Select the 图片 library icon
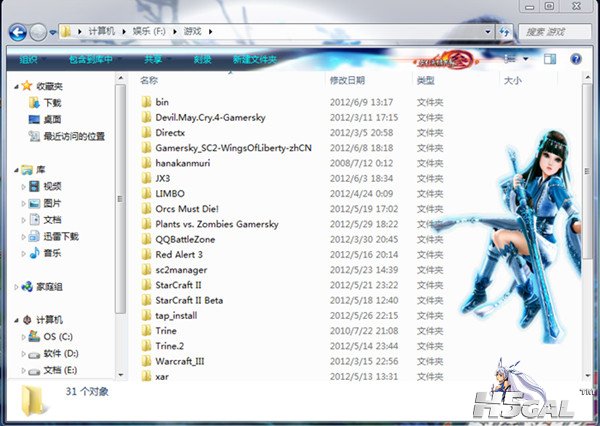Image resolution: width=600 pixels, height=426 pixels. click(34, 203)
